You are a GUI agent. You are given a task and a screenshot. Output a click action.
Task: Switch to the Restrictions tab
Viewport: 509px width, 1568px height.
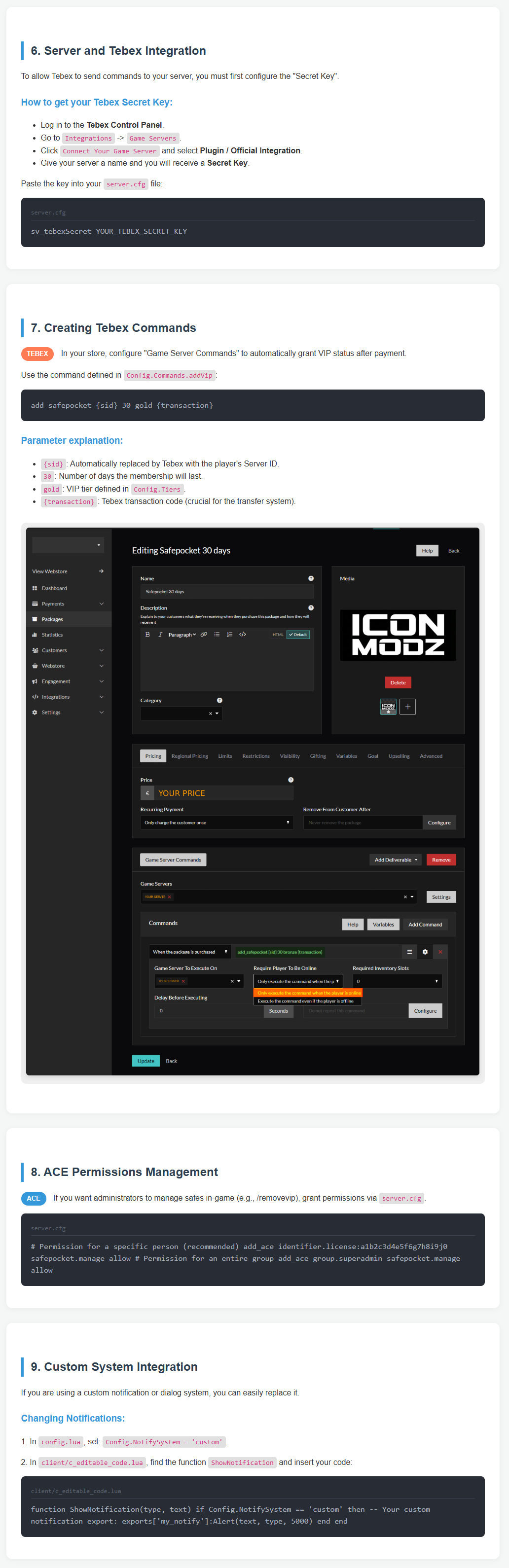pyautogui.click(x=255, y=756)
